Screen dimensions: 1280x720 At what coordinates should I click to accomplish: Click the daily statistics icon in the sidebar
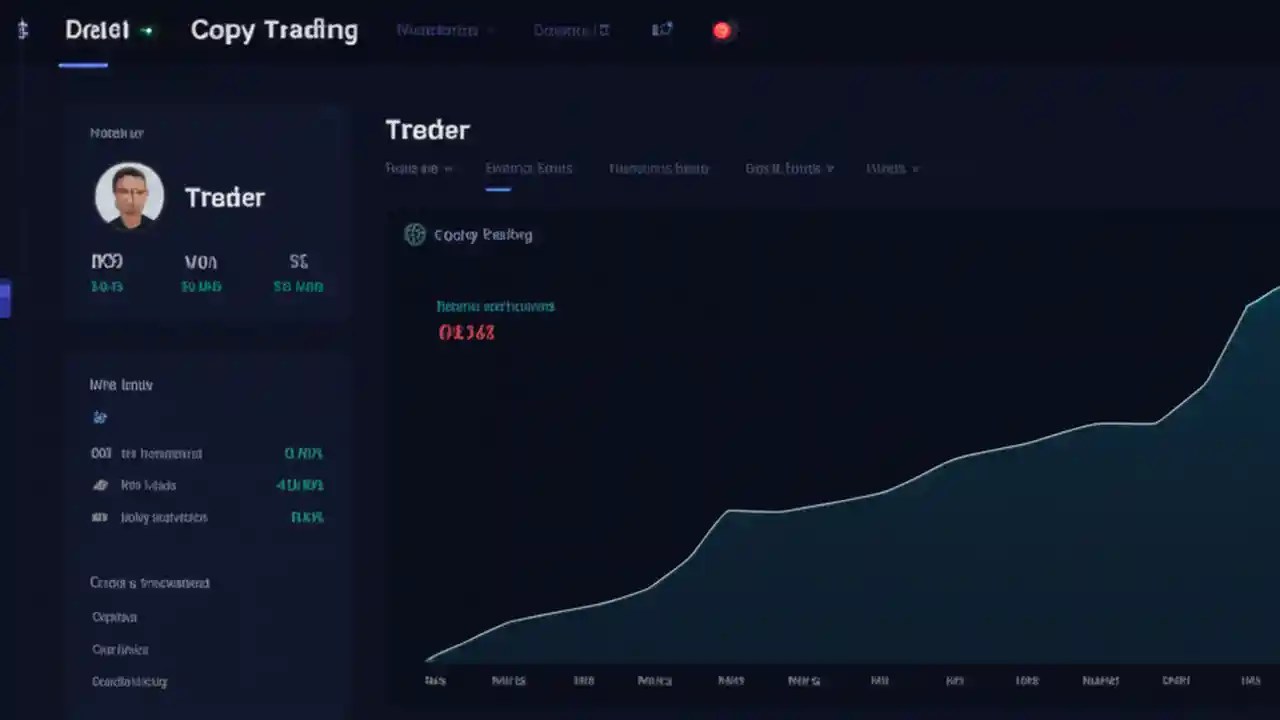click(x=101, y=517)
